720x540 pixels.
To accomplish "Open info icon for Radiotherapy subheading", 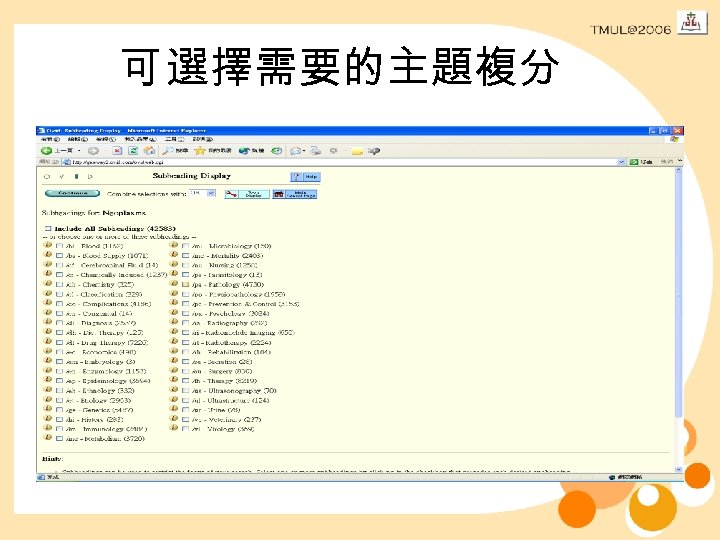I will pos(174,341).
